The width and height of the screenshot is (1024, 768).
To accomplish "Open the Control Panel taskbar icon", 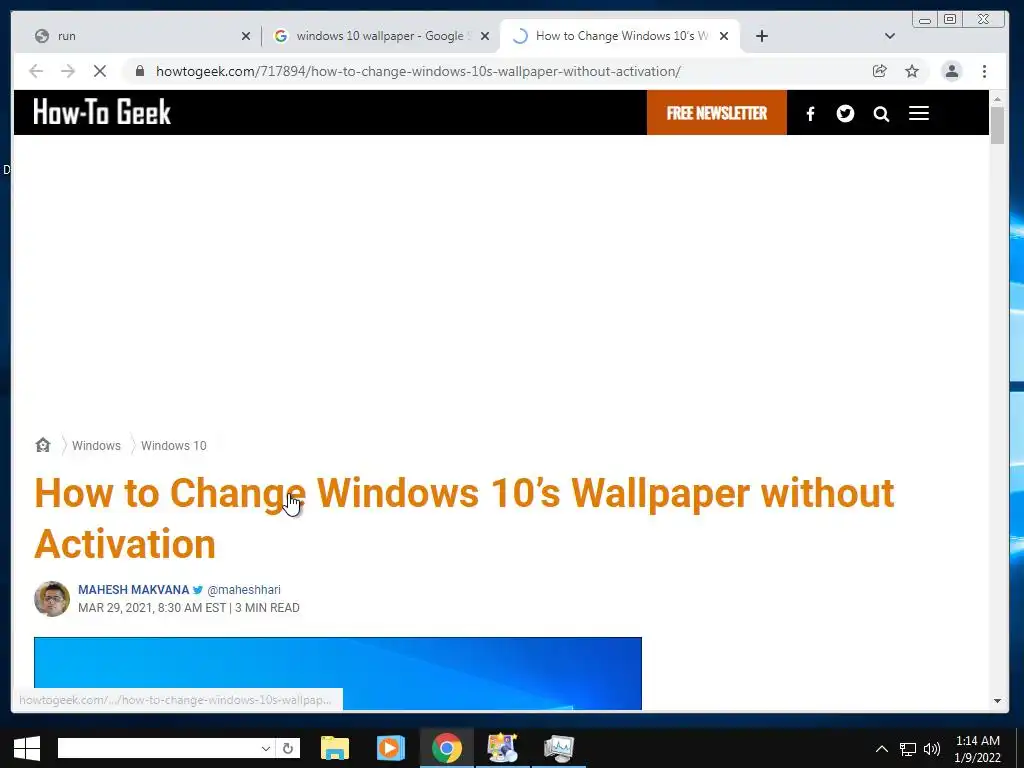I will 502,748.
